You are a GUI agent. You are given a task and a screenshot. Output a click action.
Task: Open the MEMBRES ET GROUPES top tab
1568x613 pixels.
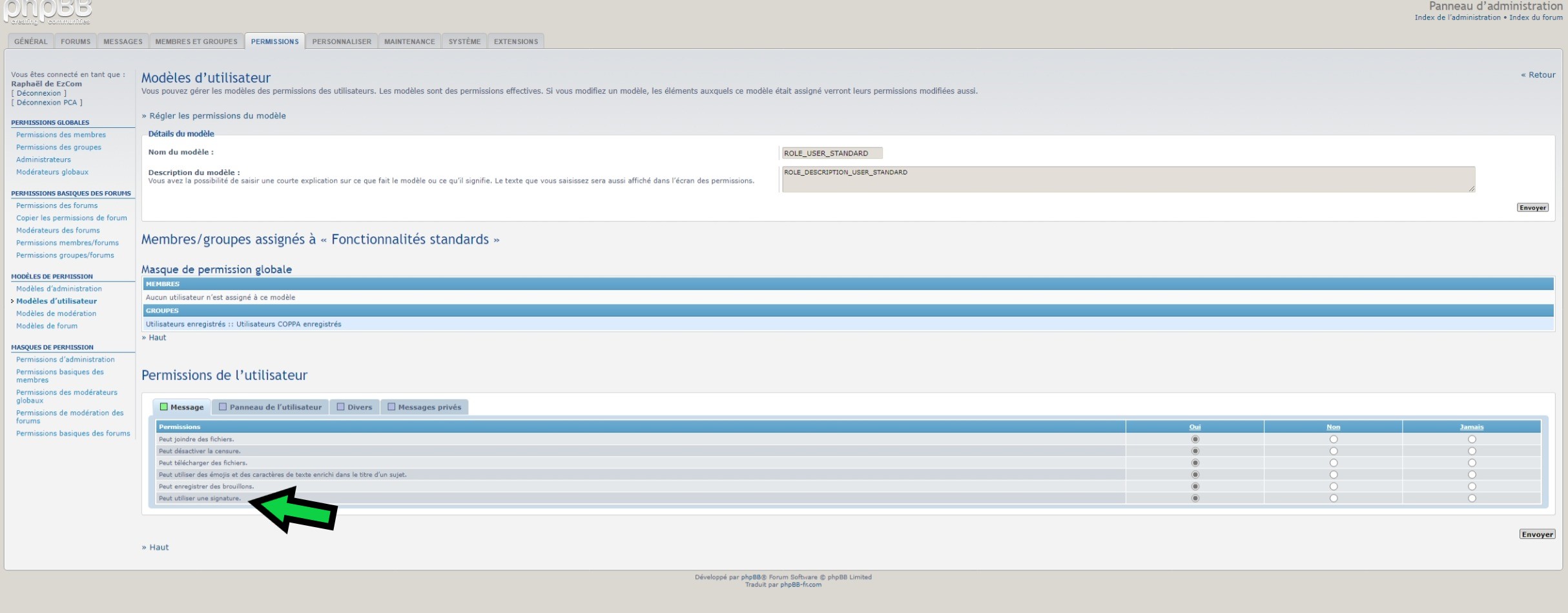196,41
